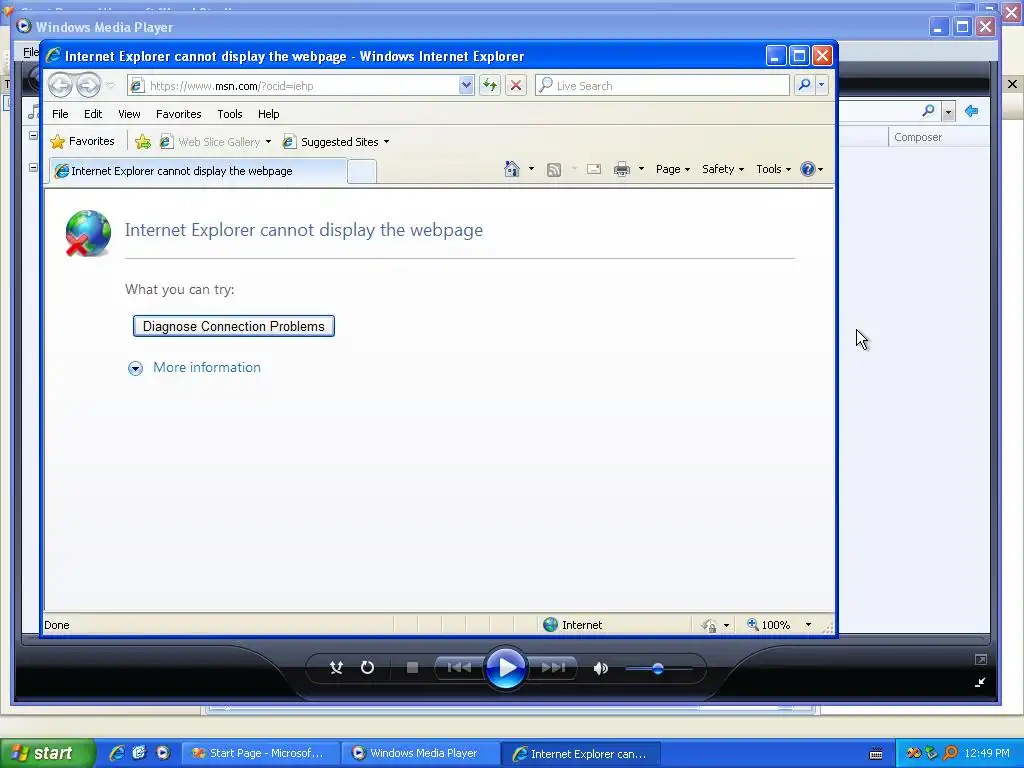
Task: Open the Edit menu
Action: [93, 114]
